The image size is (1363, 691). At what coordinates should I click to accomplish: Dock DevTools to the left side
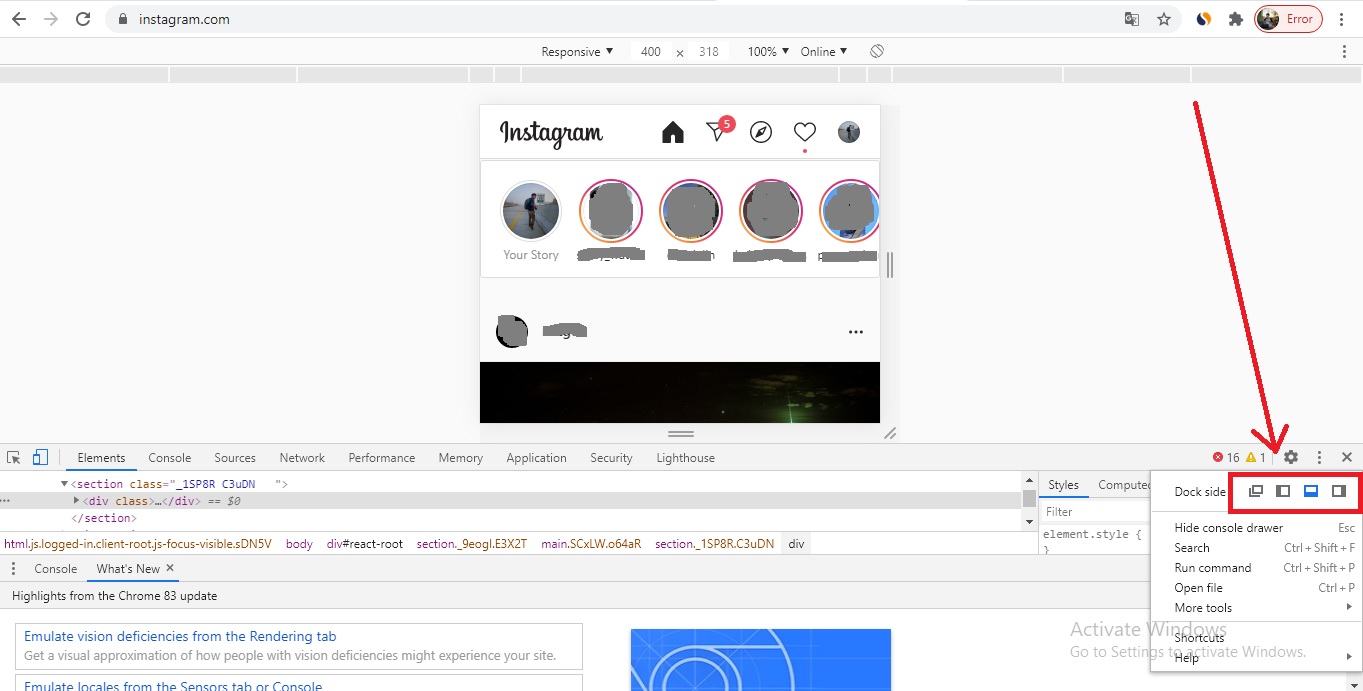[1283, 491]
